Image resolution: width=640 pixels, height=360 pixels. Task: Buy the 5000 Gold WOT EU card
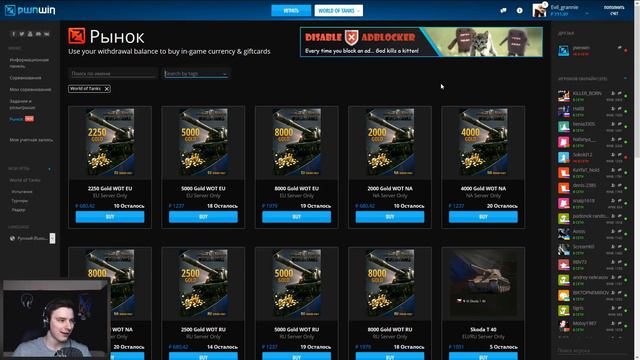(x=203, y=217)
